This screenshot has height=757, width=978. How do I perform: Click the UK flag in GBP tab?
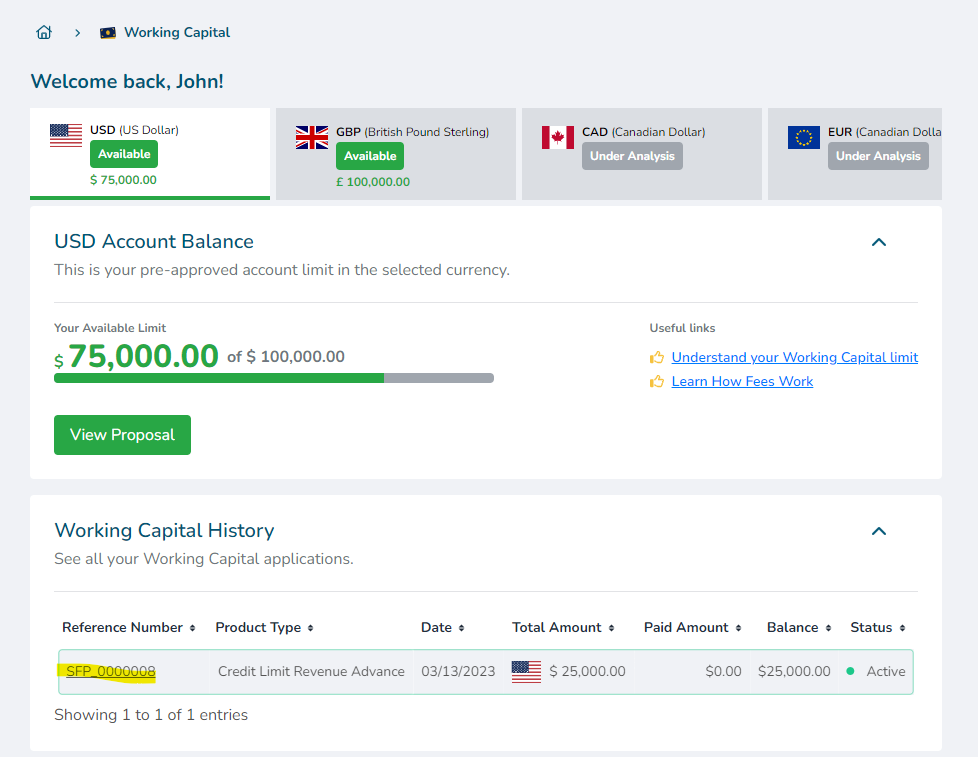pyautogui.click(x=312, y=138)
